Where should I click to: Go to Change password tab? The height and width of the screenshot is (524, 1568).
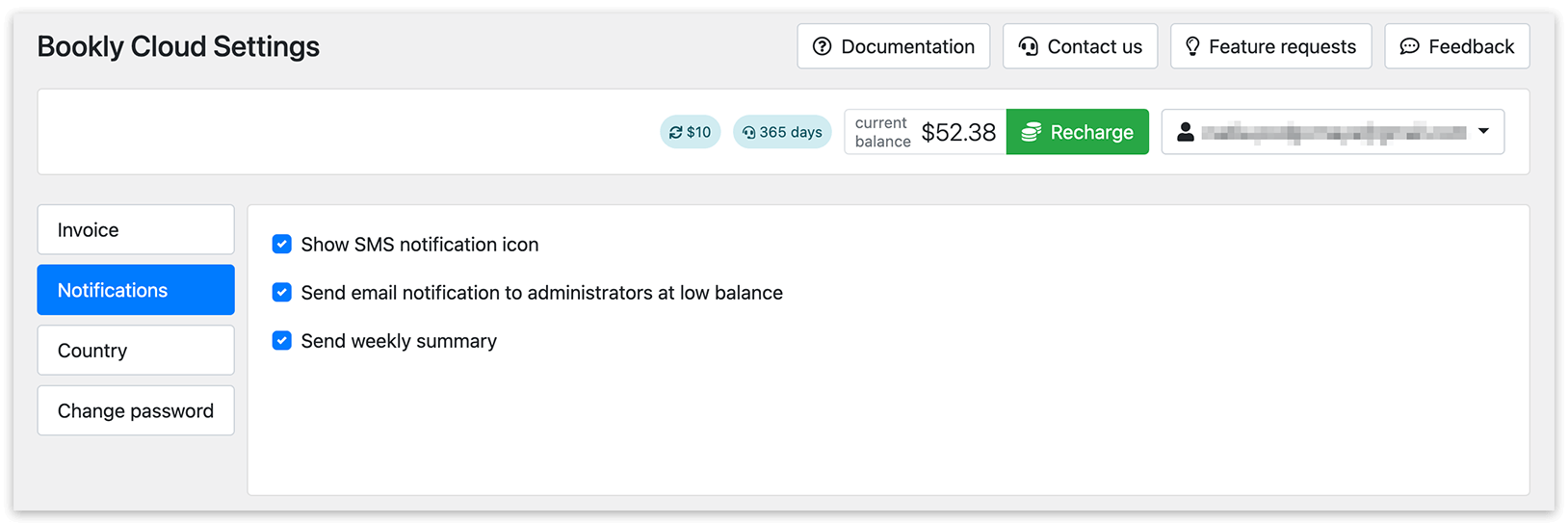[136, 410]
